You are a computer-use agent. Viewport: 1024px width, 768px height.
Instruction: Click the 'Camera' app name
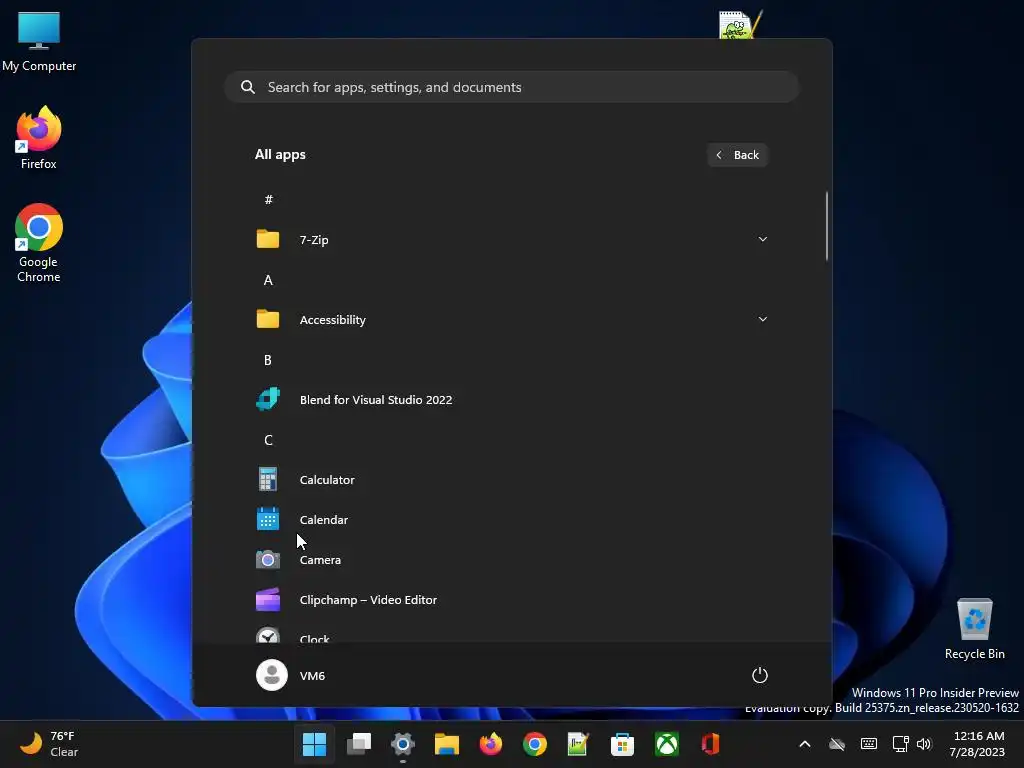point(320,560)
